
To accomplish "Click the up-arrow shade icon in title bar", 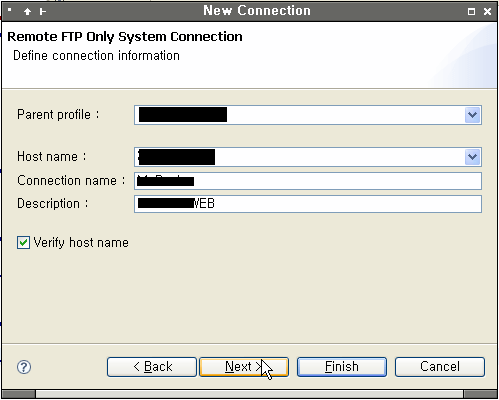I will tap(27, 12).
